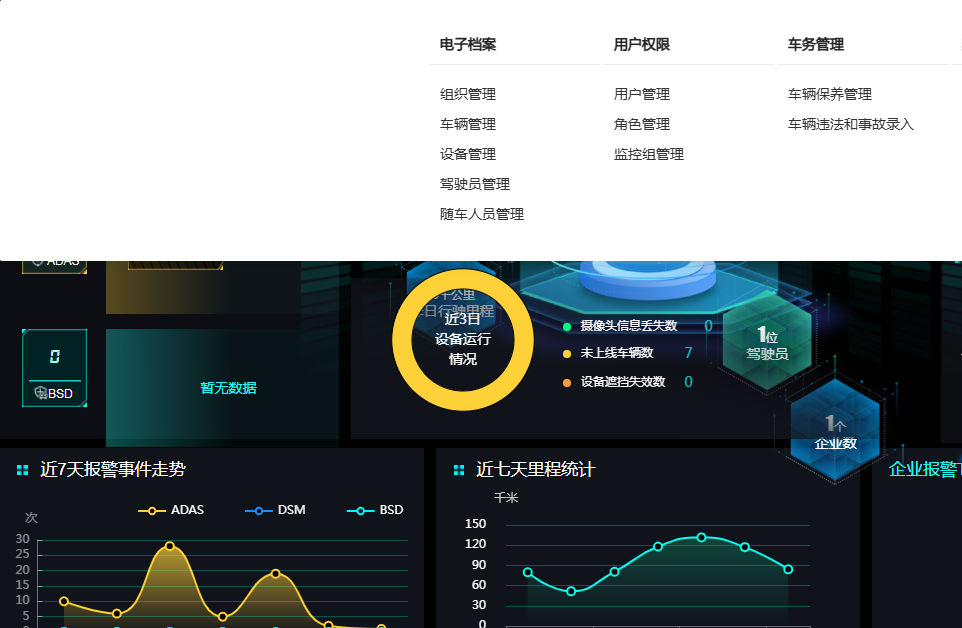Viewport: 962px width, 628px height.
Task: Click the 车务管理 menu heading
Action: [x=816, y=45]
